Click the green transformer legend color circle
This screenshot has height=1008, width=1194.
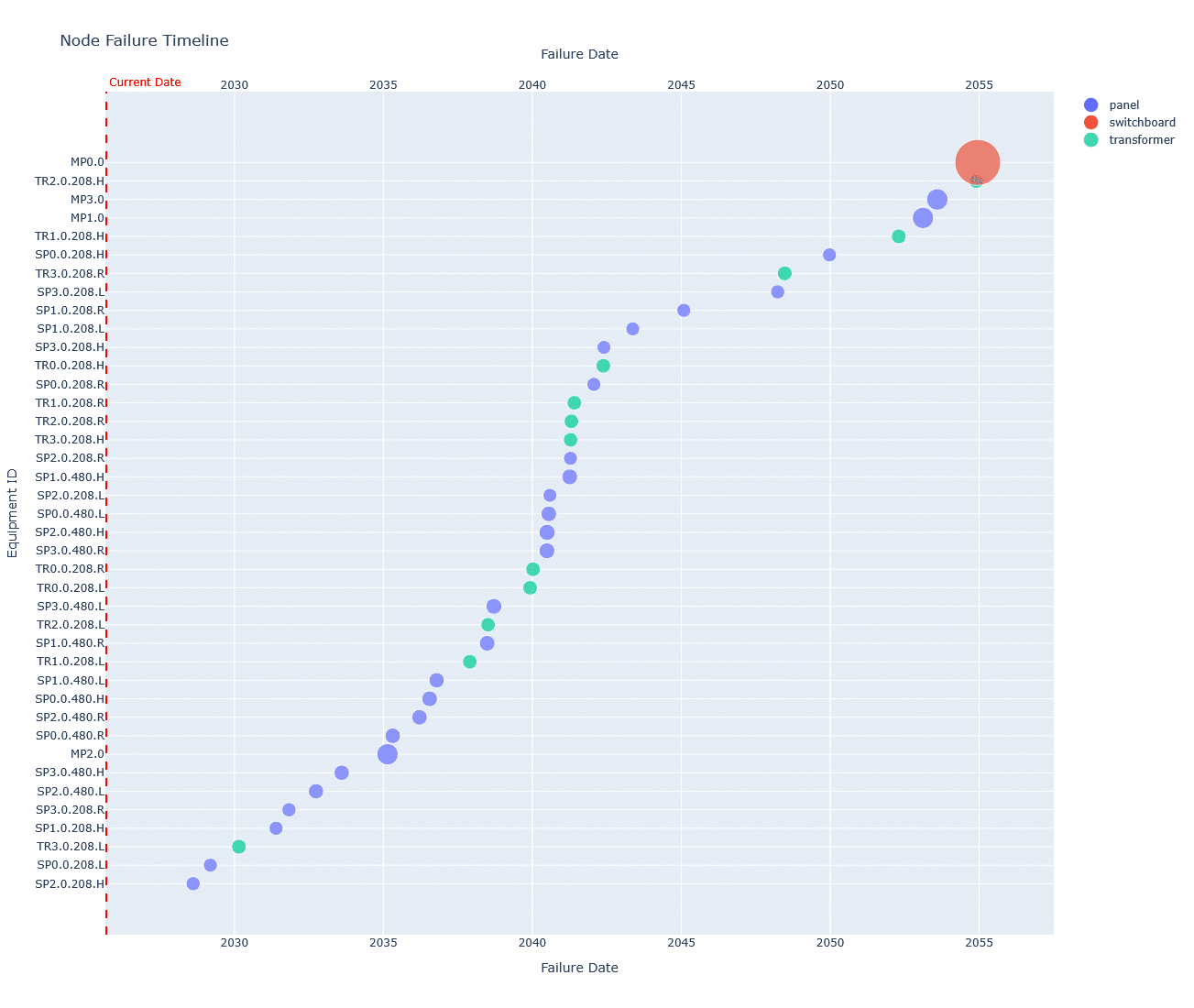click(x=1090, y=140)
